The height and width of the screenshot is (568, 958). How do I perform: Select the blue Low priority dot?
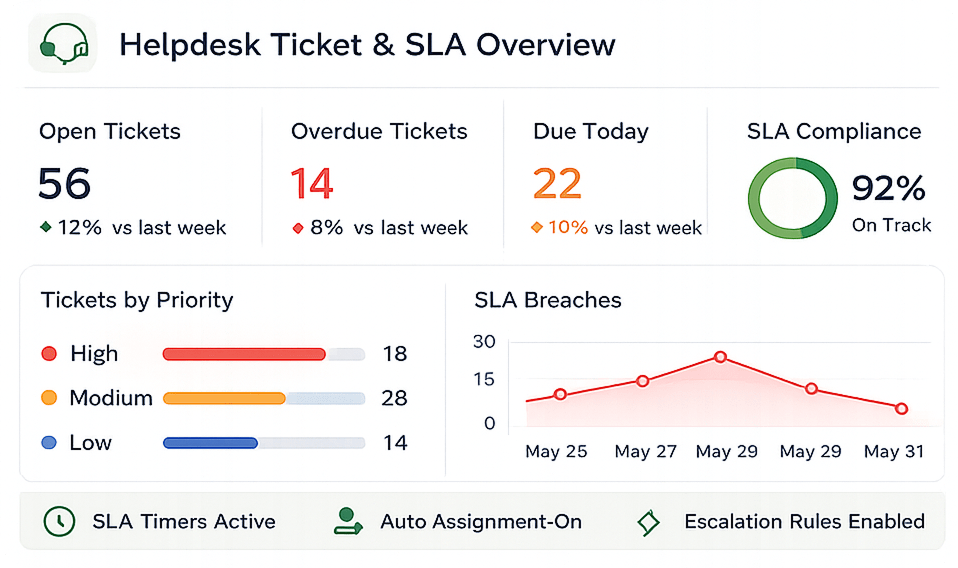[49, 443]
